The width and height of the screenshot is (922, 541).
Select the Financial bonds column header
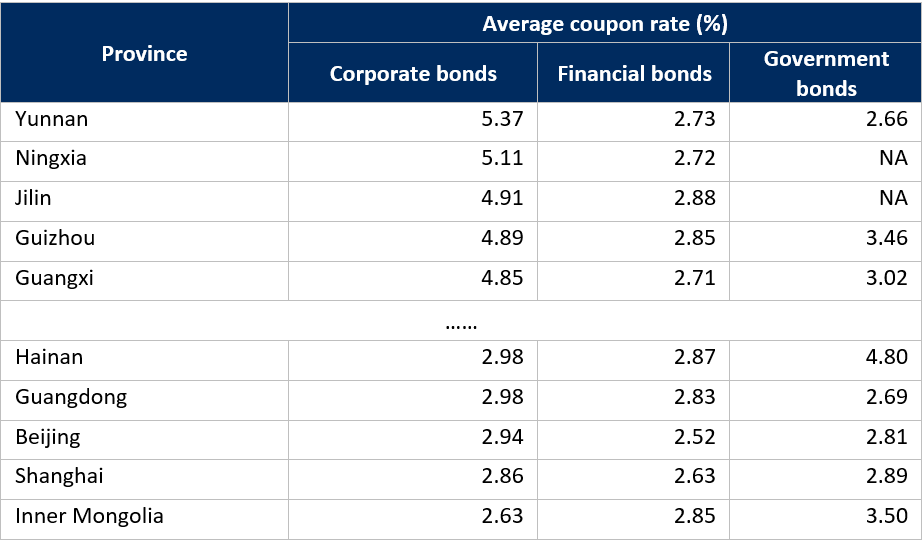[634, 73]
